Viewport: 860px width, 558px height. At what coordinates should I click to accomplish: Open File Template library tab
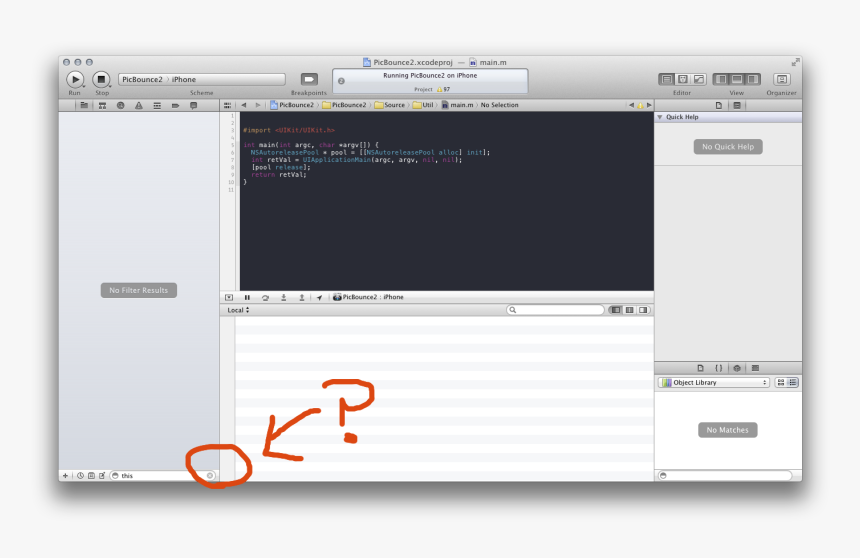[x=700, y=368]
